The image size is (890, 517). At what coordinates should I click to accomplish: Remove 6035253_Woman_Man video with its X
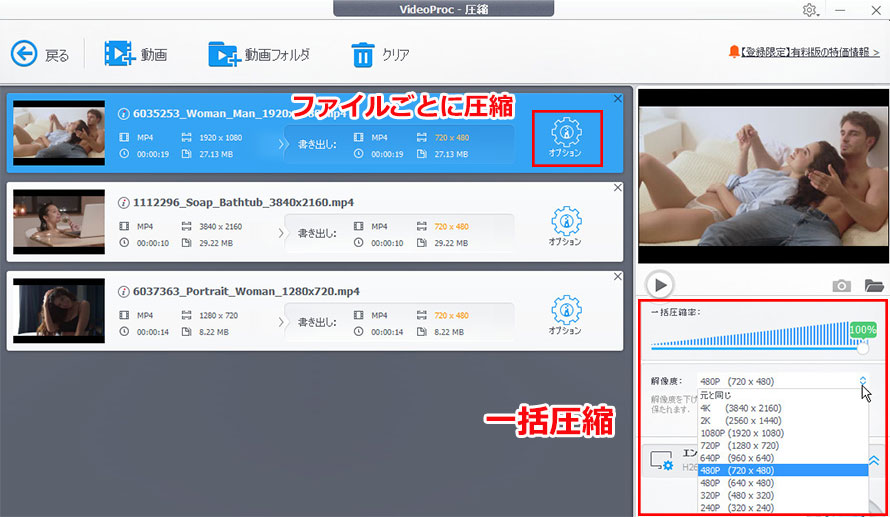(x=618, y=99)
